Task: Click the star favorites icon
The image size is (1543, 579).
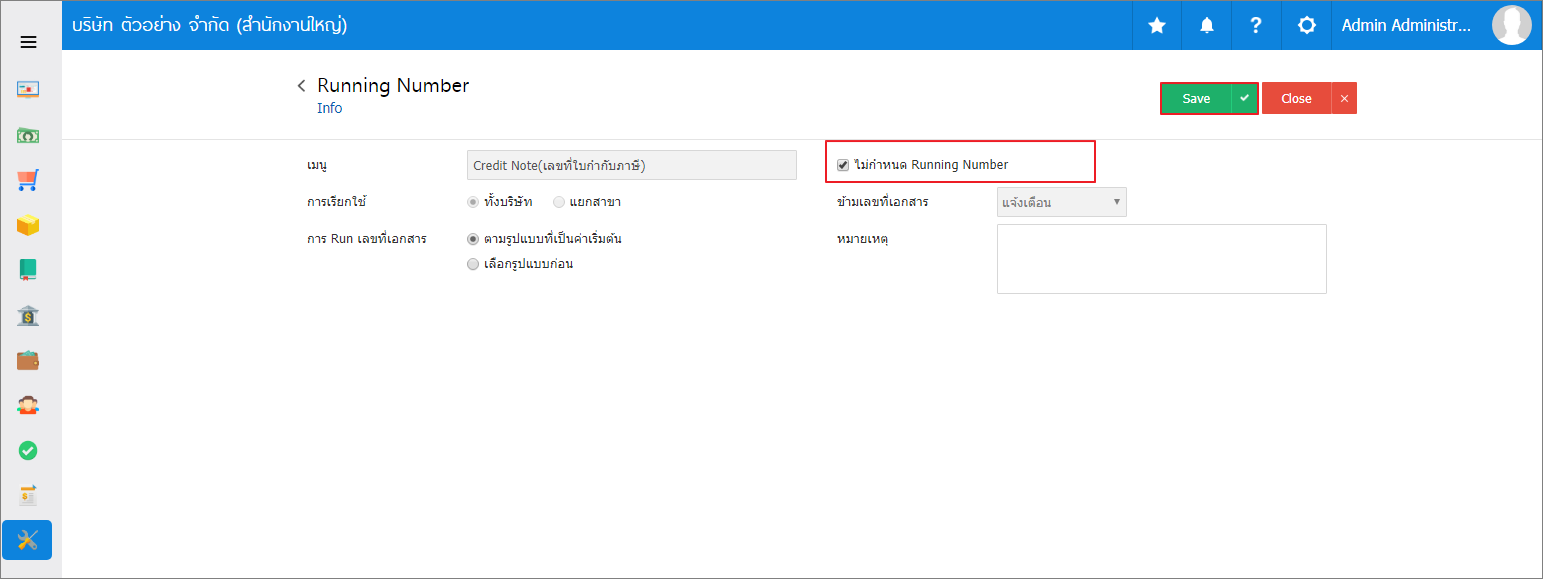Action: (1157, 26)
